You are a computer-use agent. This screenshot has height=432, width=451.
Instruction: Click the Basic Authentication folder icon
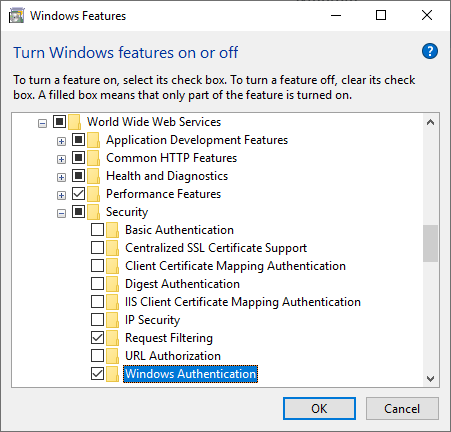pos(113,230)
